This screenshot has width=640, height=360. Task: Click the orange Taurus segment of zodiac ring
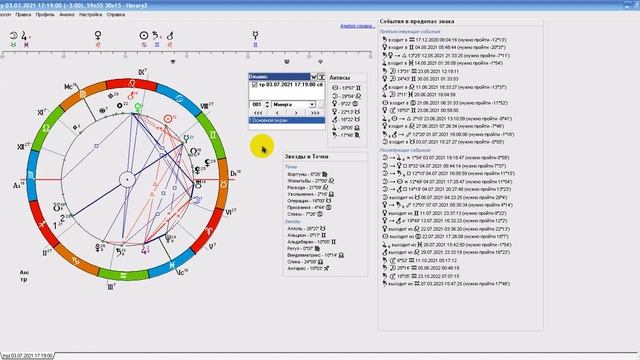click(x=223, y=184)
